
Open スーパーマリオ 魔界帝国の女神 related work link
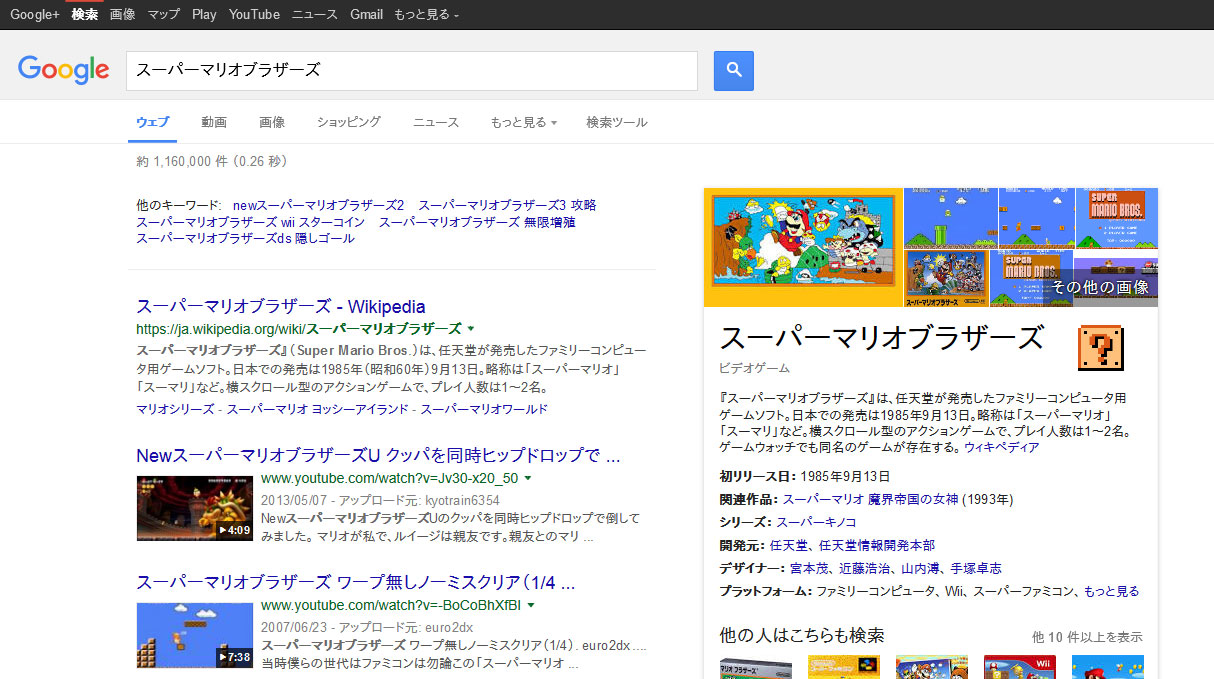(x=870, y=499)
